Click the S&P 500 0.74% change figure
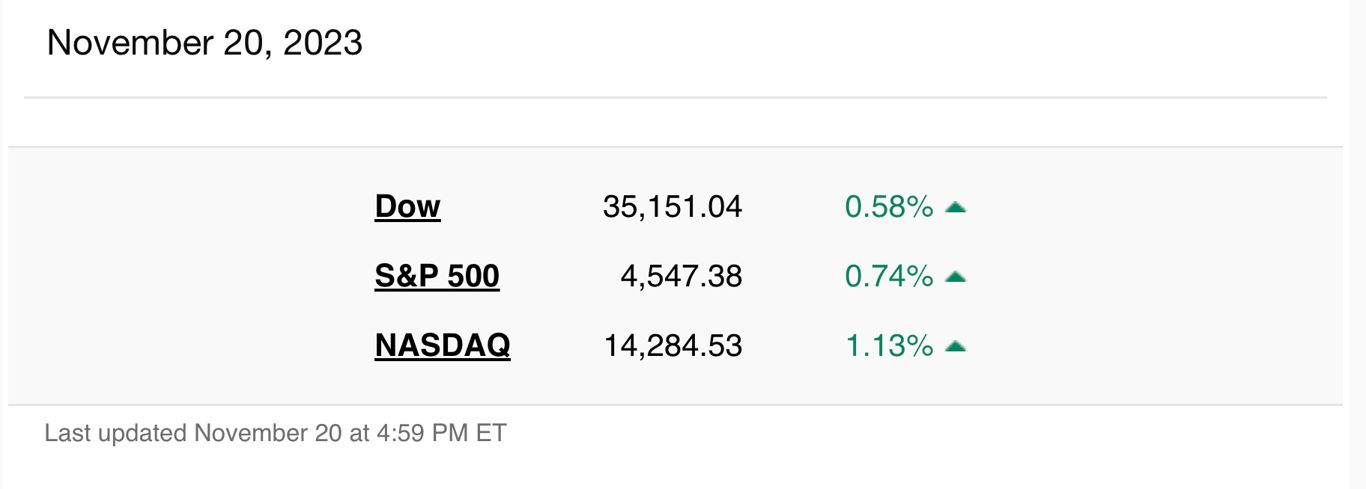The width and height of the screenshot is (1366, 489). tap(889, 276)
